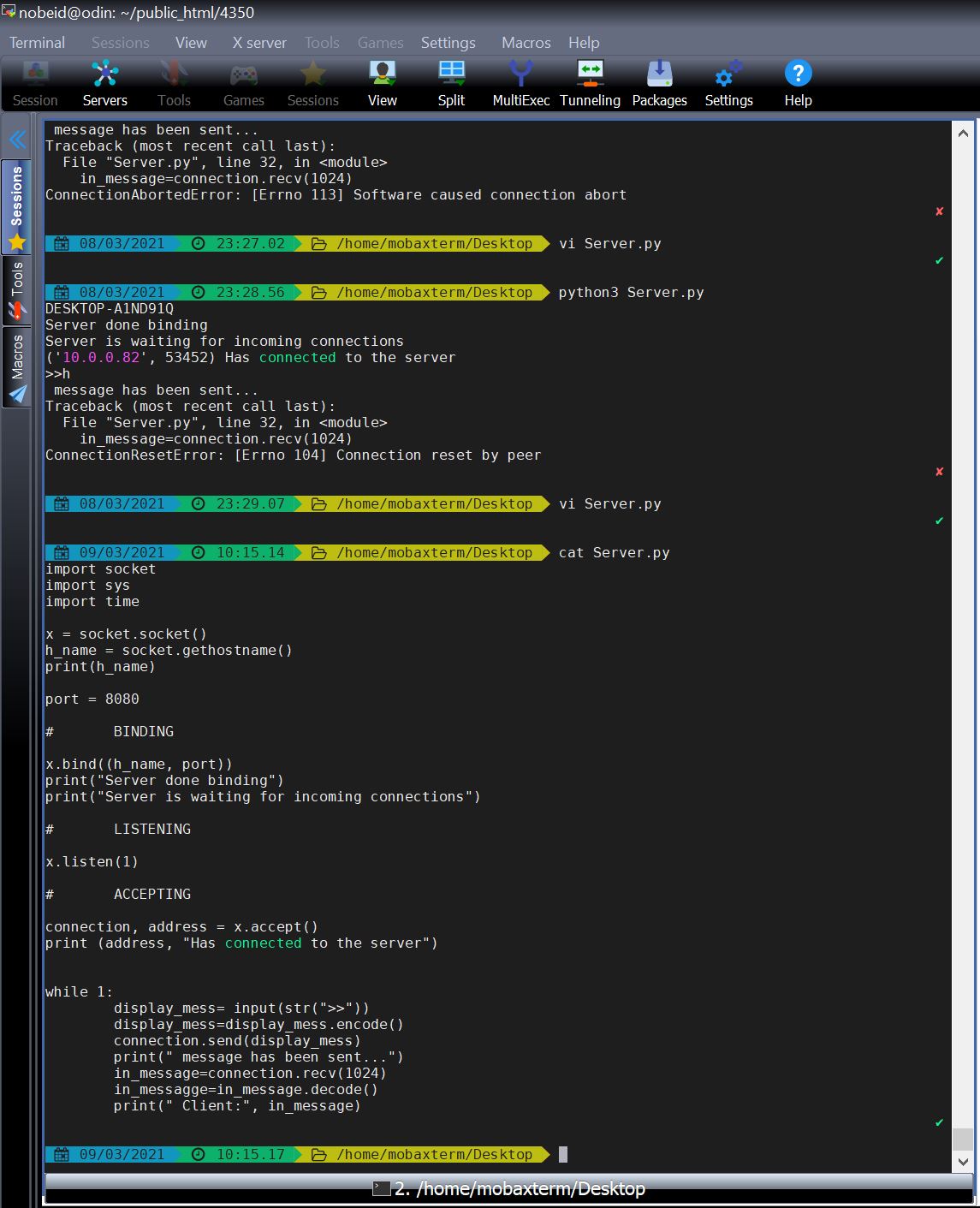Viewport: 980px width, 1208px height.
Task: Click the terminal prompt cursor
Action: (x=563, y=1154)
